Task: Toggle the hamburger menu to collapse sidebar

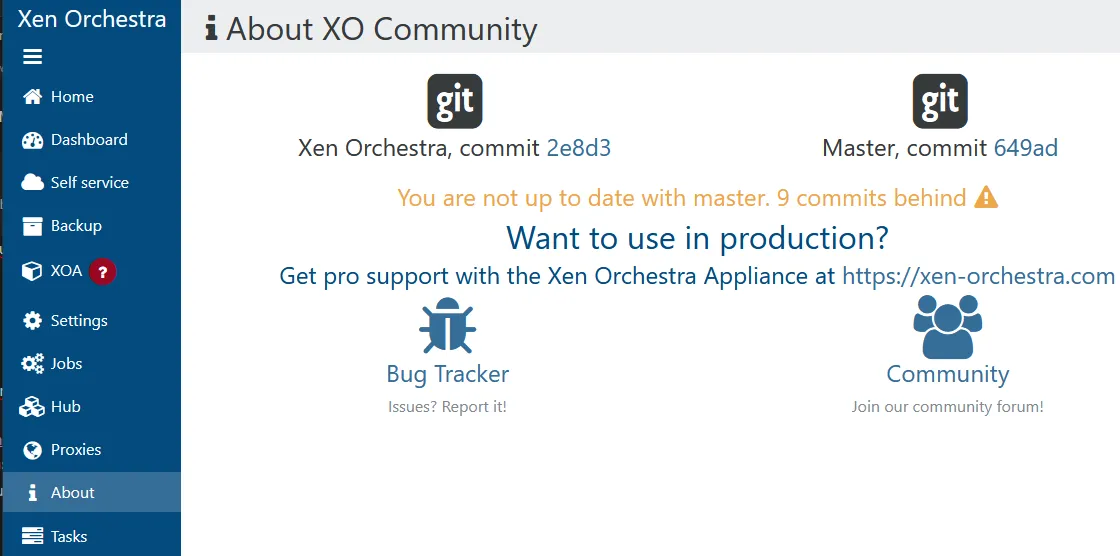Action: (x=33, y=57)
